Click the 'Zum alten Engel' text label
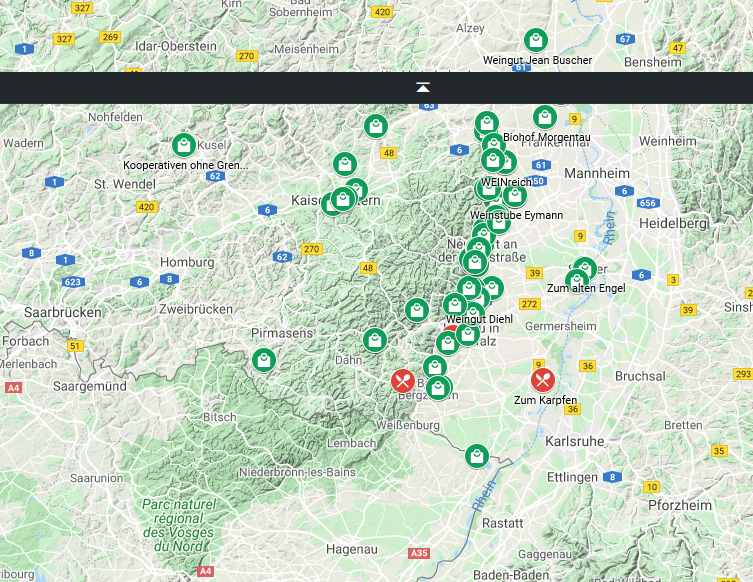 [x=586, y=288]
